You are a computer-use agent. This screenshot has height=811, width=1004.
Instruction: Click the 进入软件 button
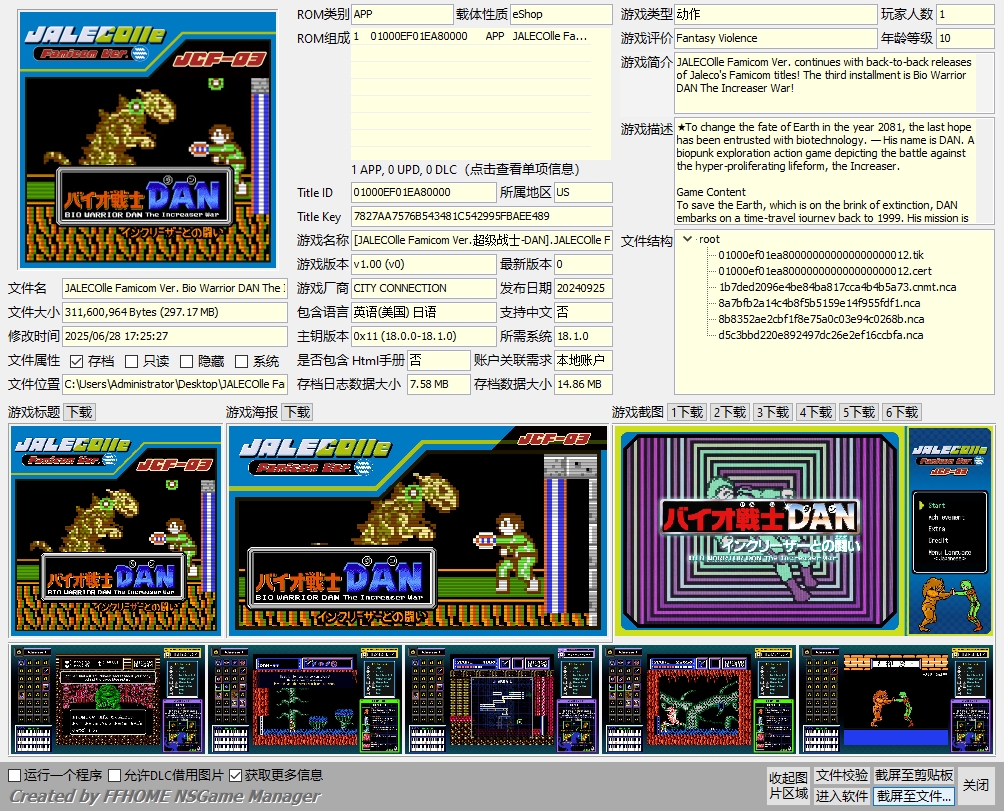(x=841, y=796)
